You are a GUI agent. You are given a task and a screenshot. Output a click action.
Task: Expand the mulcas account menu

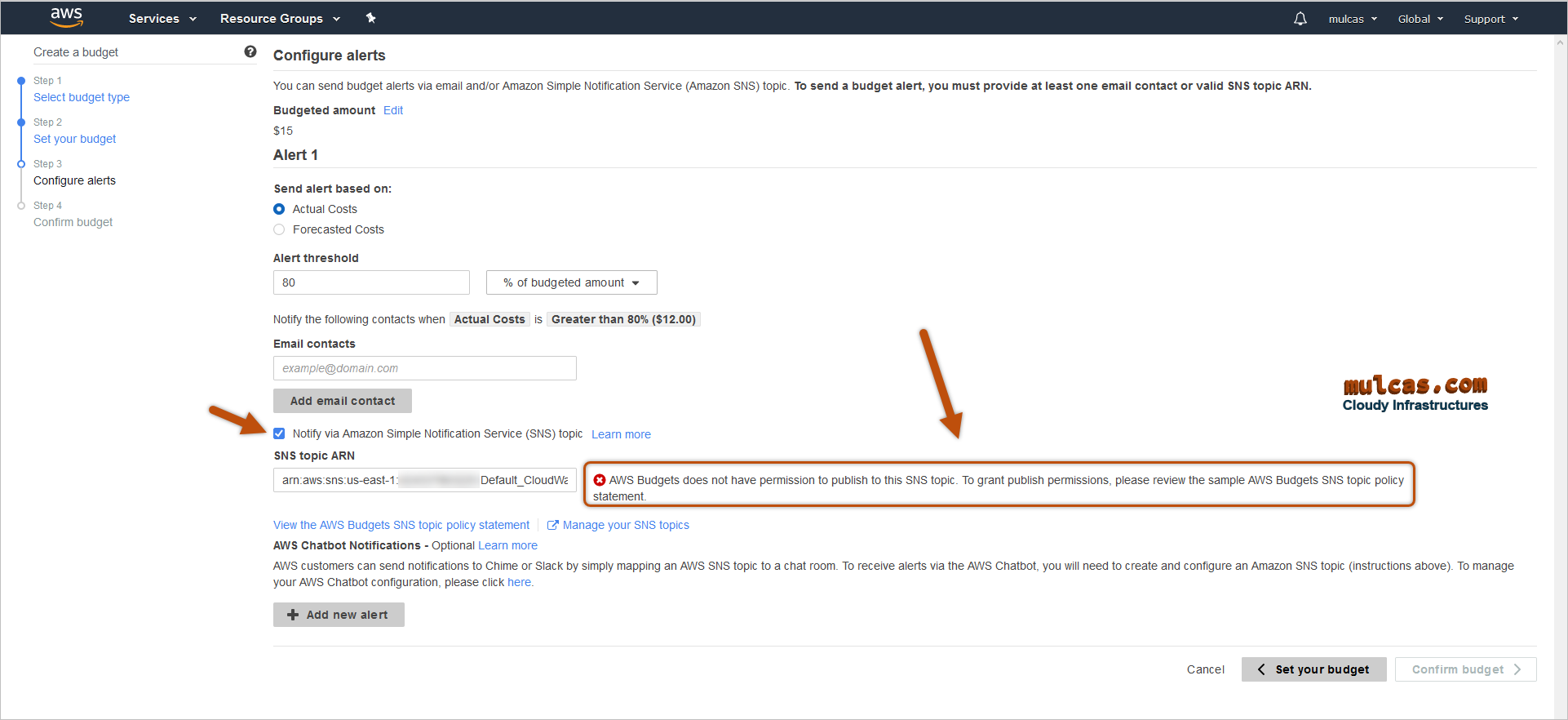point(1352,19)
